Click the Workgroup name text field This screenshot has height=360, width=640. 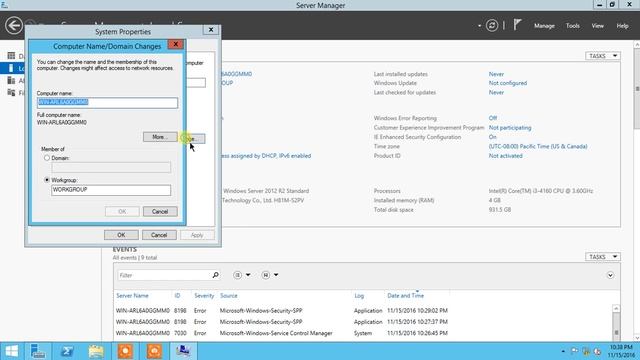click(111, 190)
